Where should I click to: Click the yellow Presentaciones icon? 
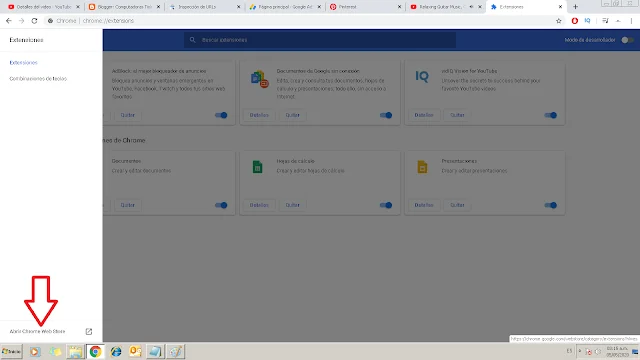(422, 167)
